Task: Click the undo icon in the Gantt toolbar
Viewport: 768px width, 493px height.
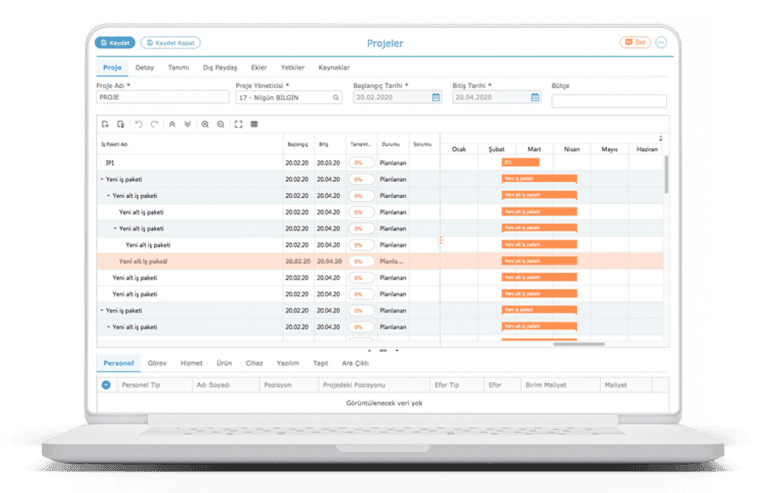Action: click(x=138, y=124)
